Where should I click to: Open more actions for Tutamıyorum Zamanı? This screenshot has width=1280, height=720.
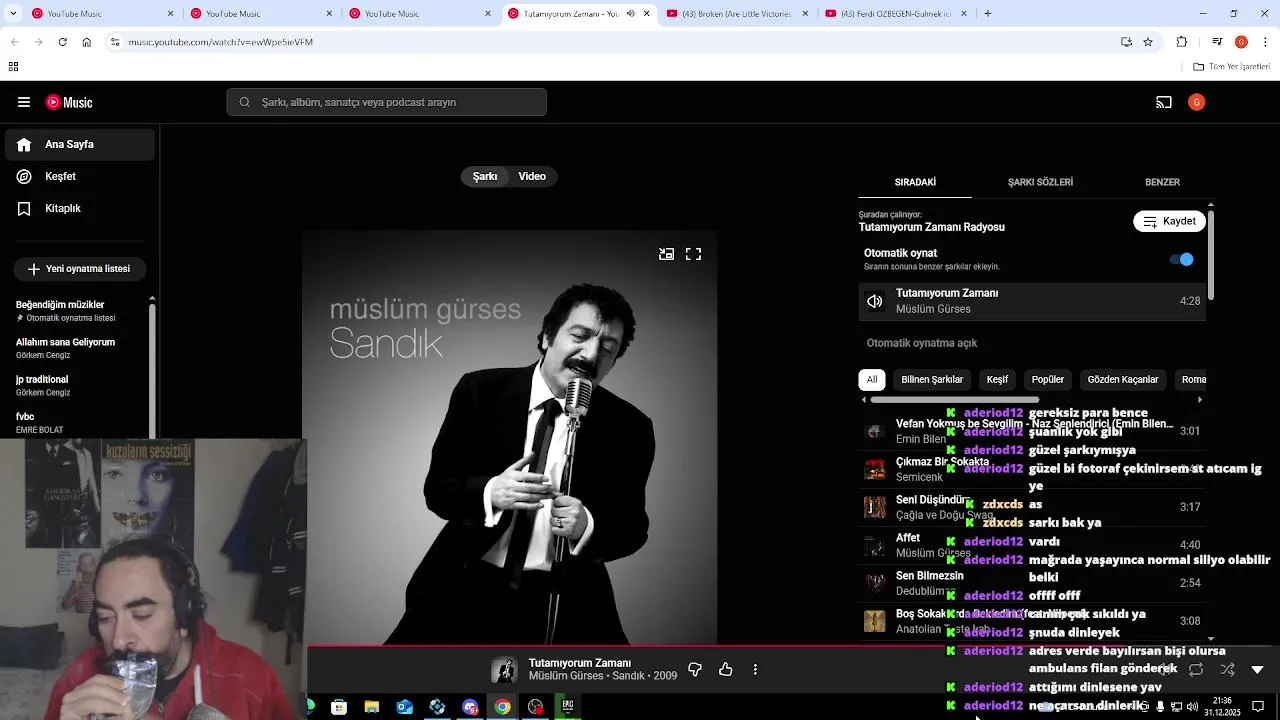(x=755, y=669)
